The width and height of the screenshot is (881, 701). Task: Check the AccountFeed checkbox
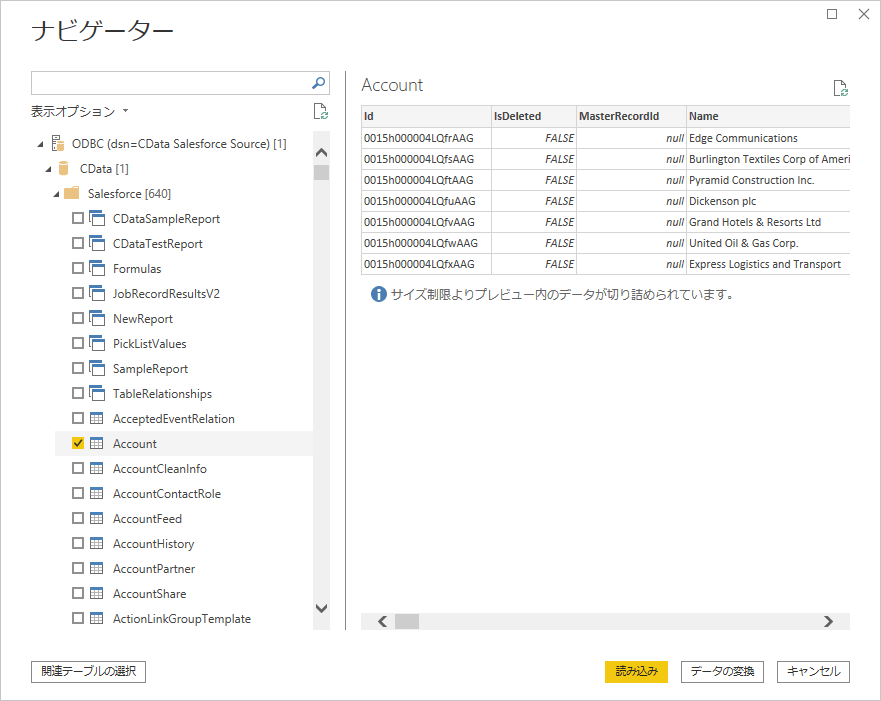[78, 519]
